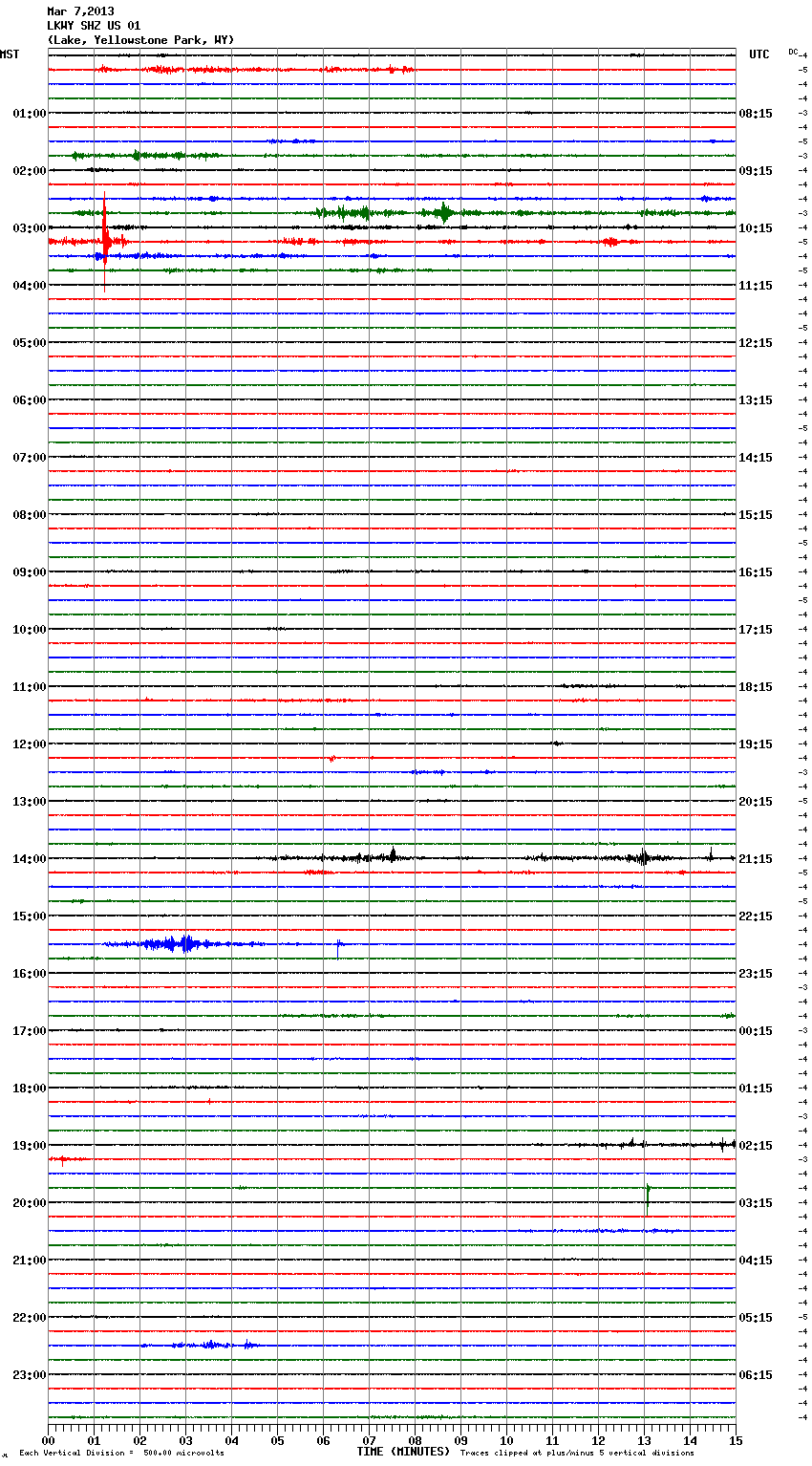
Task: Click the green spike on the 20:00 trace
Action: tap(648, 1197)
